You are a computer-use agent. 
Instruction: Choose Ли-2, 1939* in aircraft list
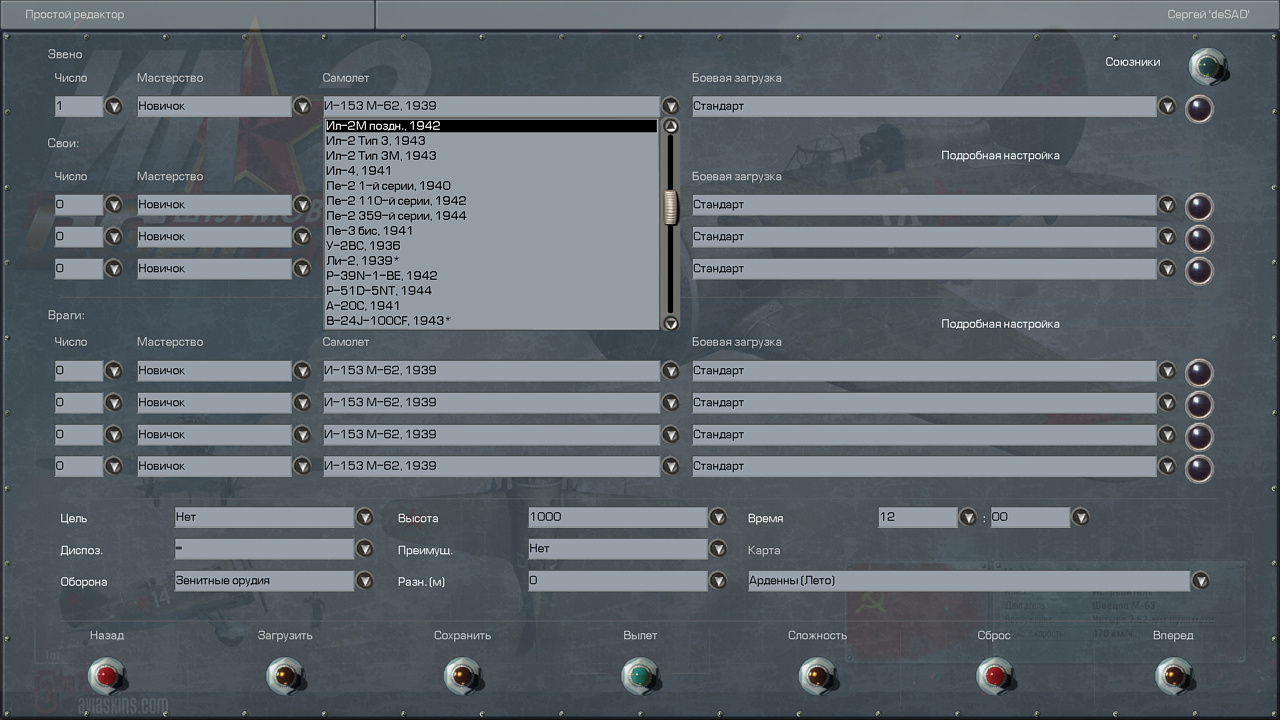(491, 261)
